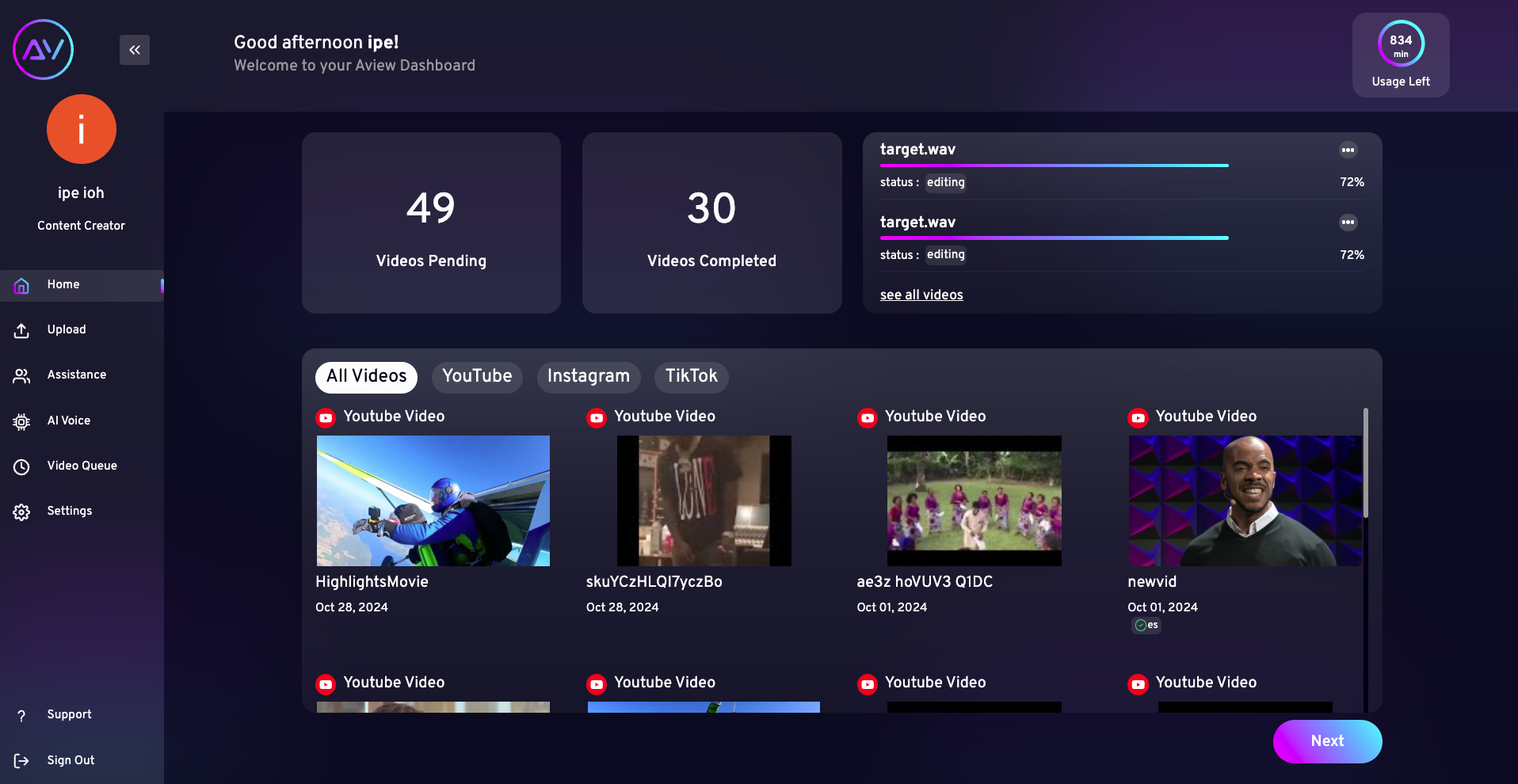Click the video list scrollbar
This screenshot has width=1518, height=784.
coord(1365,462)
